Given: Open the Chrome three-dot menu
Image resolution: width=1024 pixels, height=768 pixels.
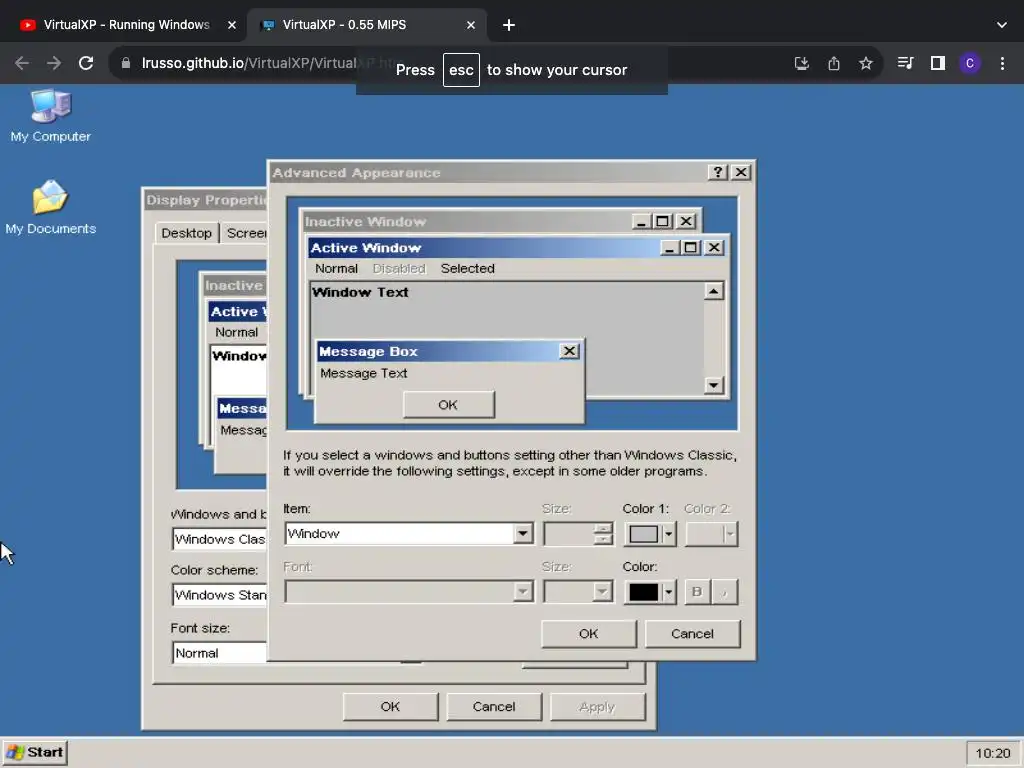Looking at the screenshot, I should tap(1002, 63).
